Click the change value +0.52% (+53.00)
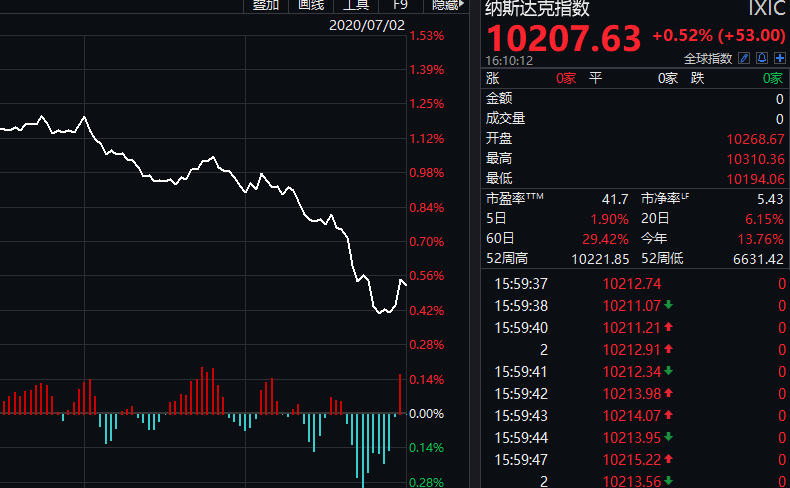This screenshot has height=488, width=790. click(x=719, y=35)
